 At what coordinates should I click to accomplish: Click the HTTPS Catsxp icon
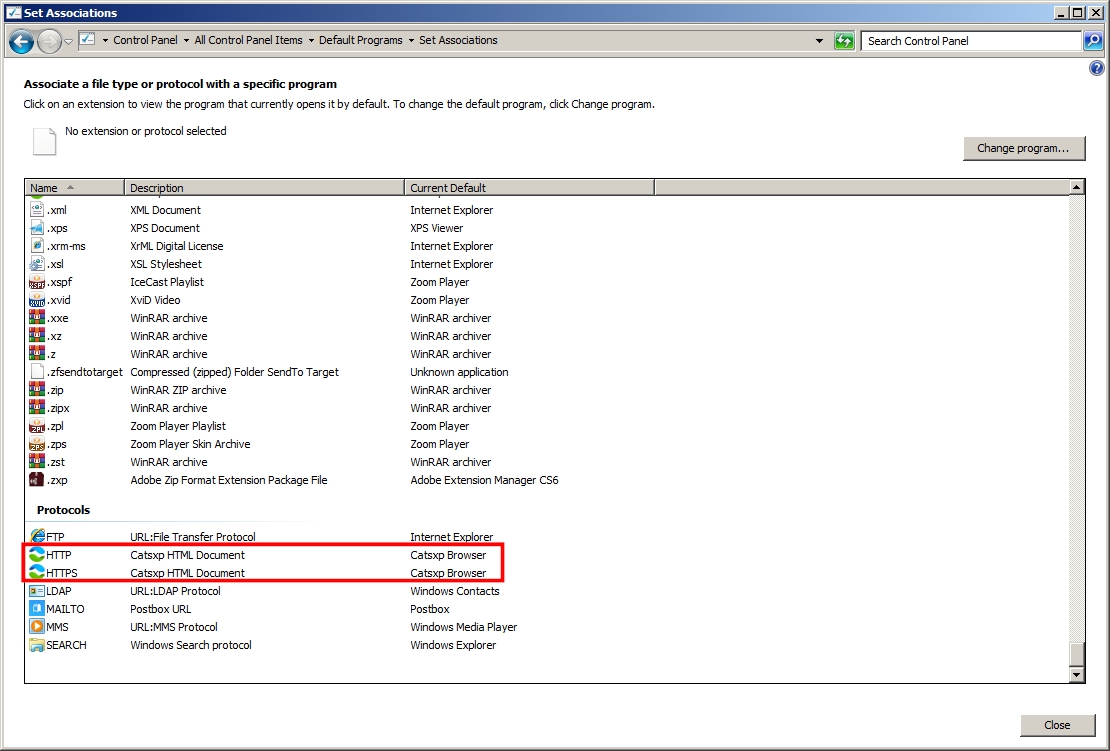(37, 573)
